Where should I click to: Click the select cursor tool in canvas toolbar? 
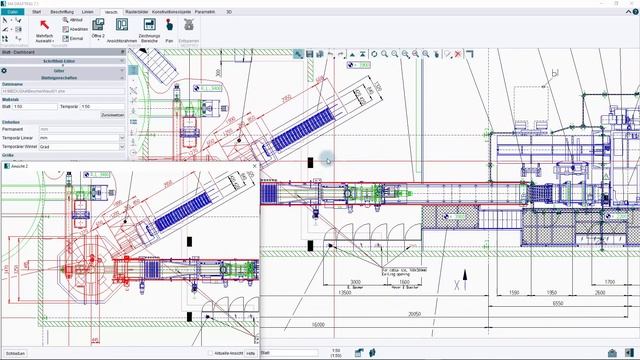tap(298, 54)
